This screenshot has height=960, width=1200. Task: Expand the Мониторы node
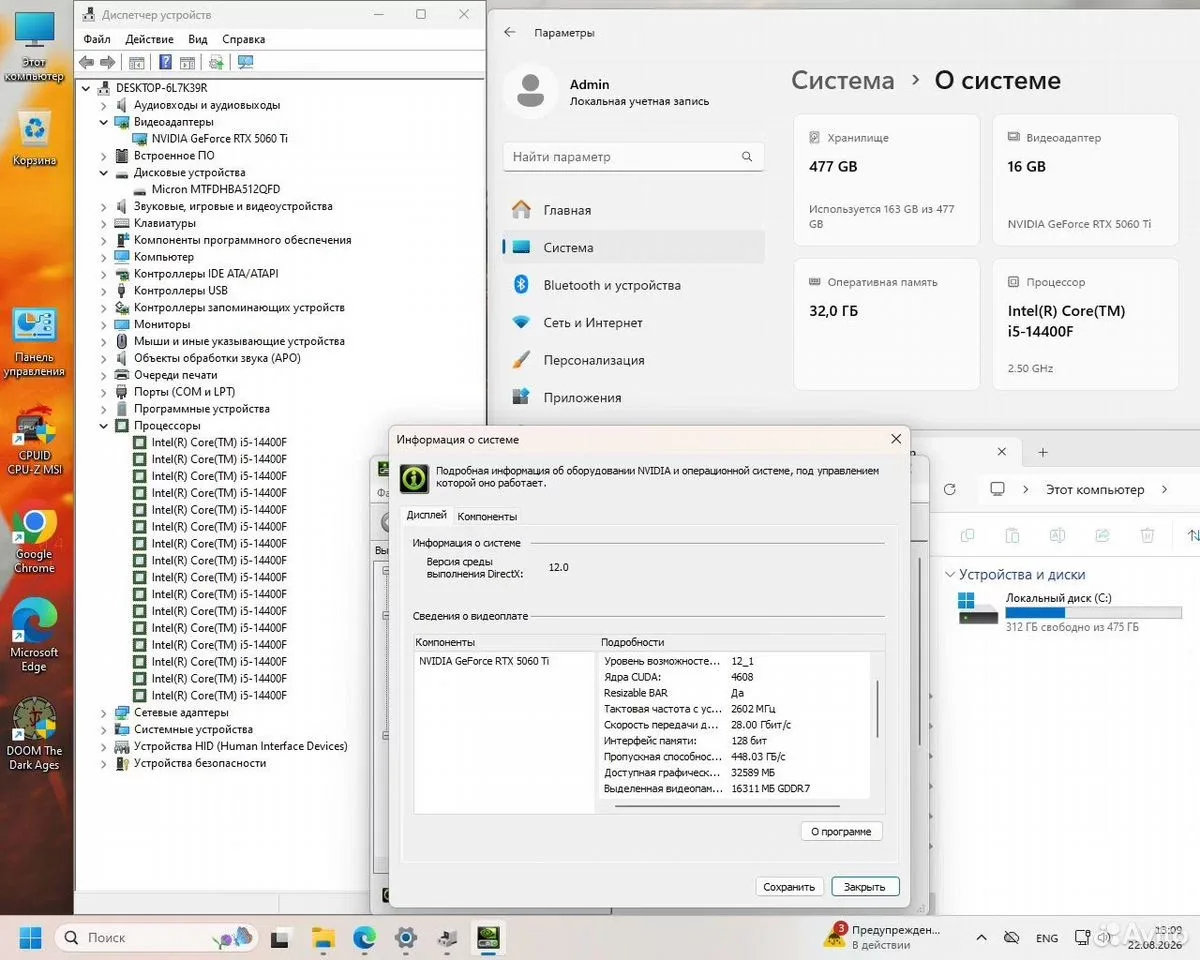pyautogui.click(x=104, y=324)
